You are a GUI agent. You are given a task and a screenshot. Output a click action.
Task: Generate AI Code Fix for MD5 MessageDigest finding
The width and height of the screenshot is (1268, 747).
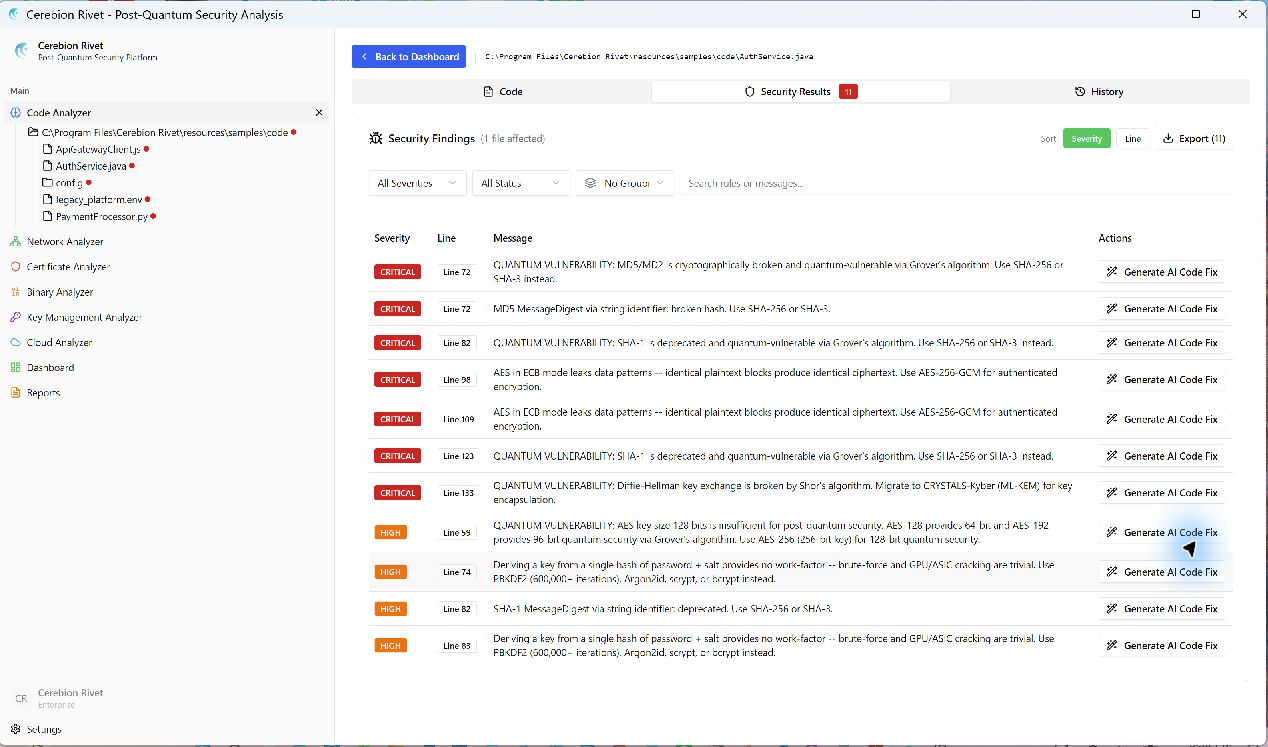[x=1161, y=309]
